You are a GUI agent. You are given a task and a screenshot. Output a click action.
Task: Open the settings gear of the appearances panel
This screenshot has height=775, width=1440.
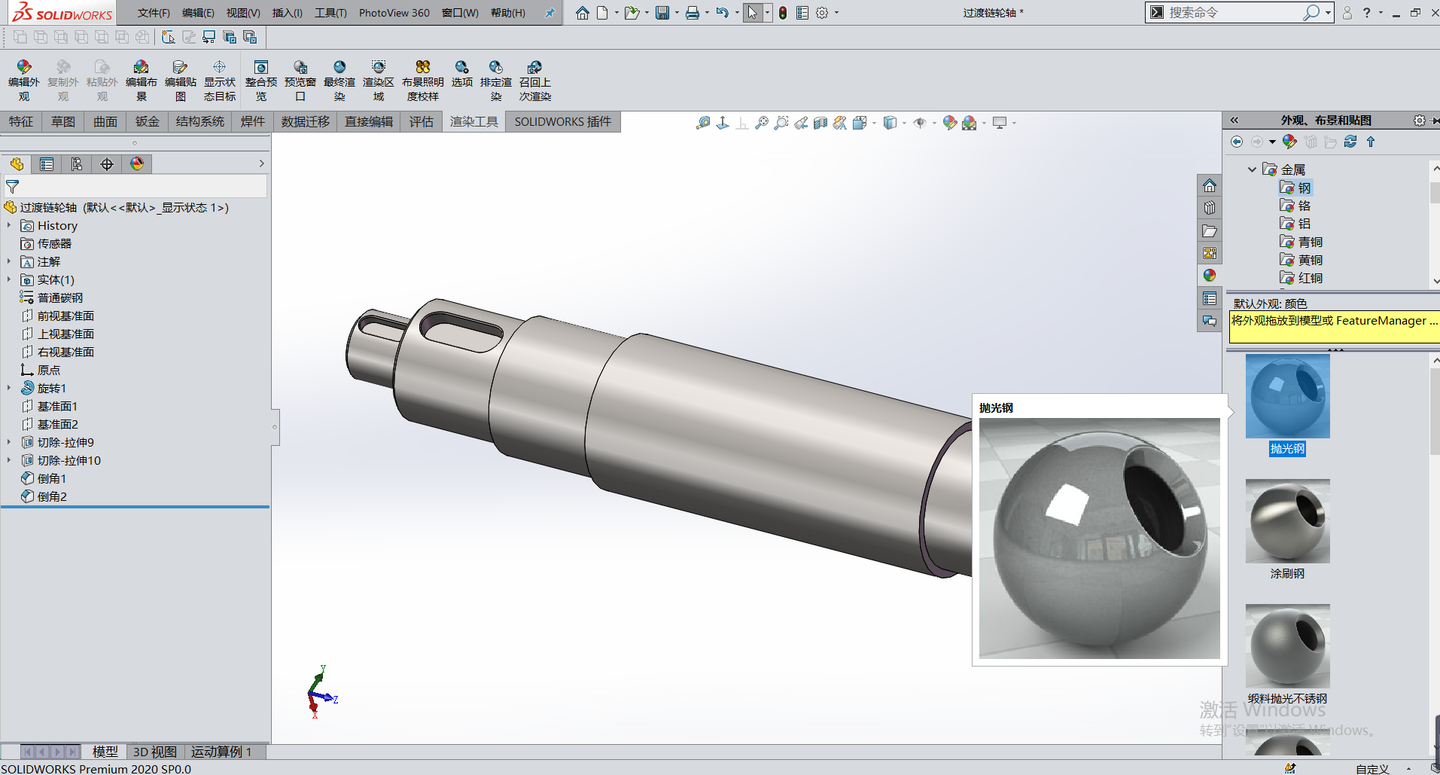click(1419, 120)
